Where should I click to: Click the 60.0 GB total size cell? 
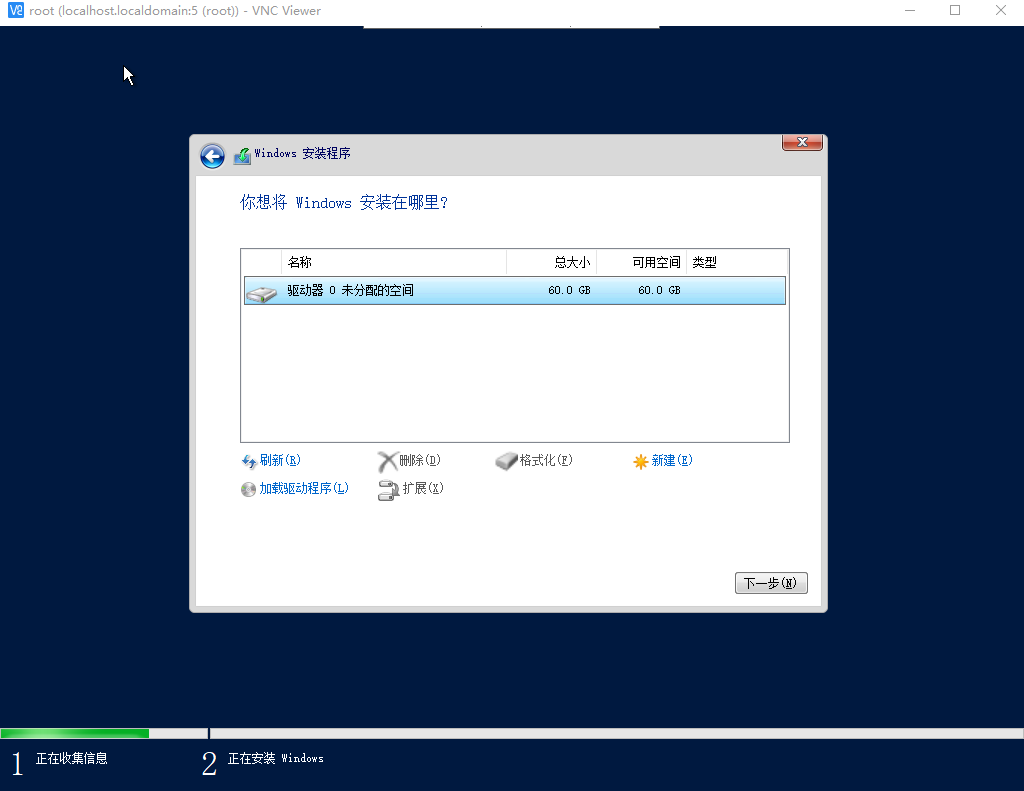click(569, 290)
